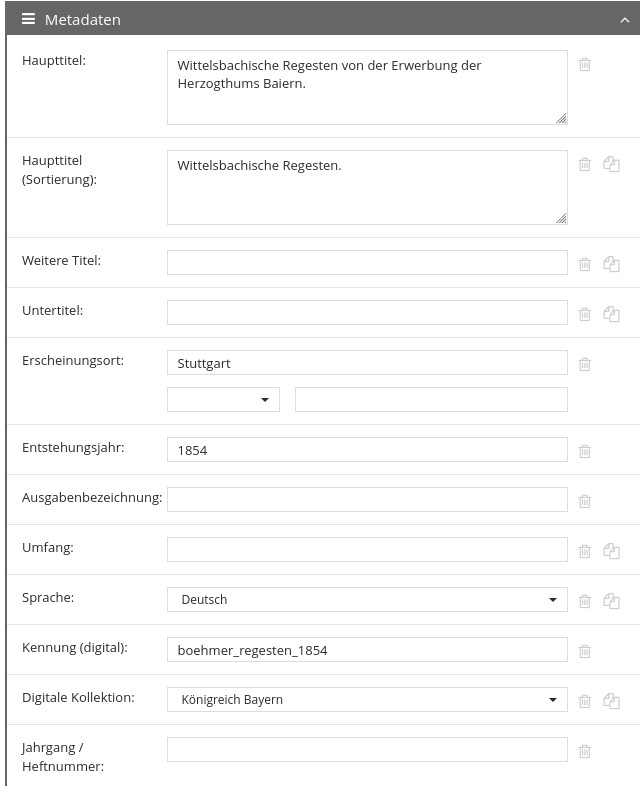Click the Erscheinungsort label
The width and height of the screenshot is (640, 786).
click(73, 360)
